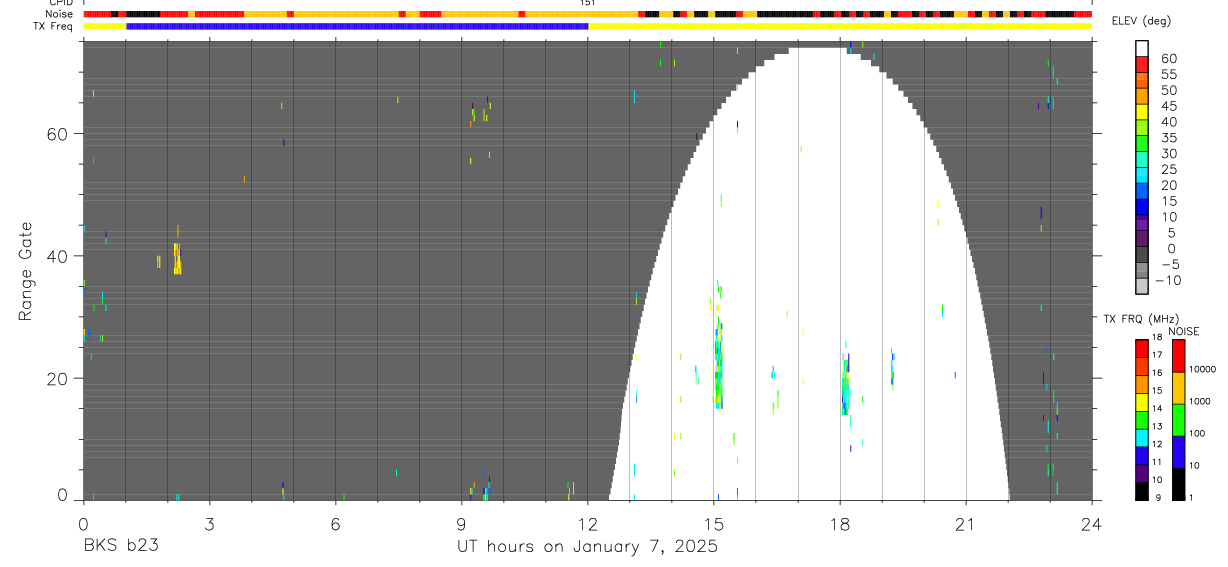This screenshot has width=1228, height=567.
Task: Click x-axis tick label '12'
Action: (587, 523)
